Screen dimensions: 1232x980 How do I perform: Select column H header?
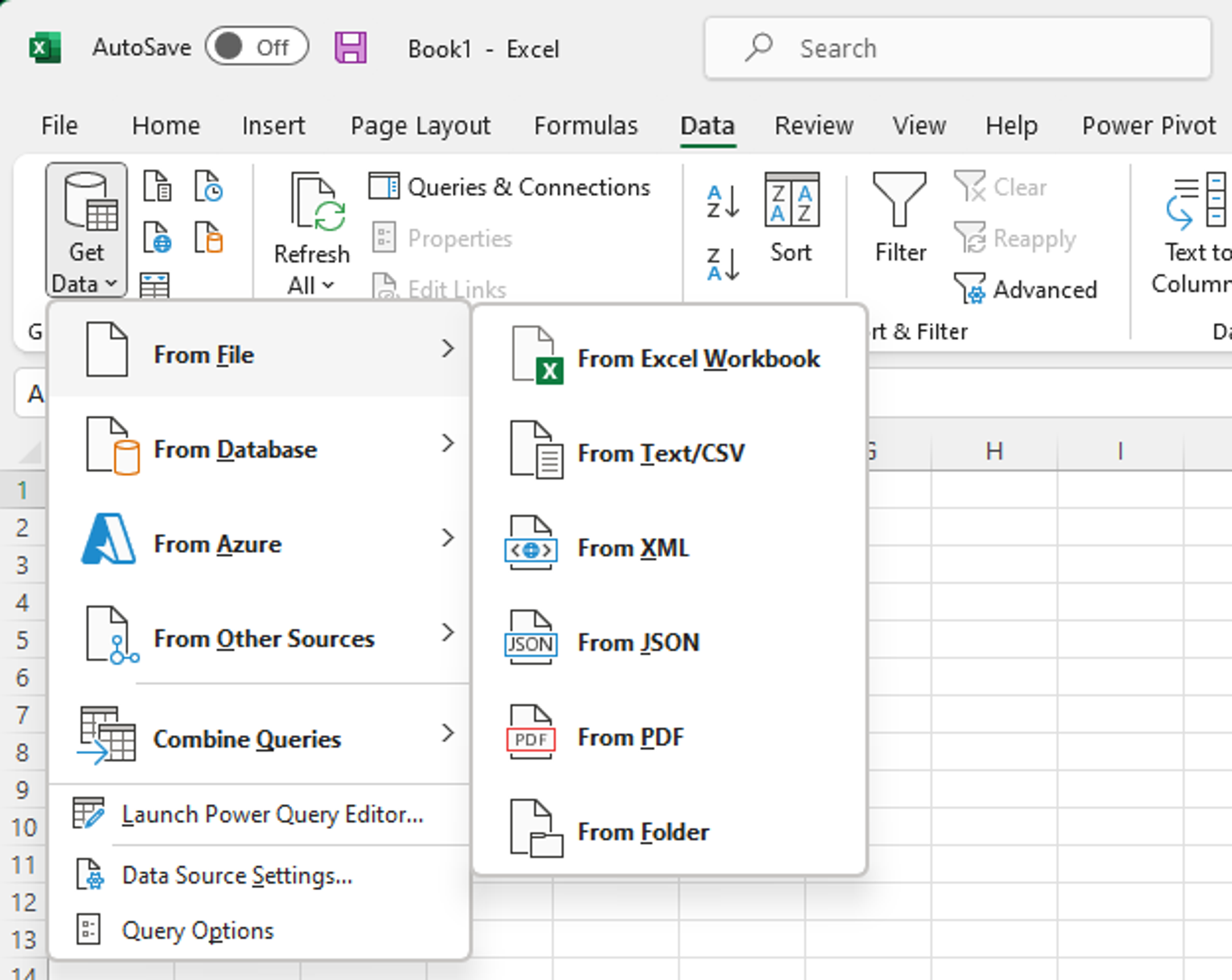(994, 451)
